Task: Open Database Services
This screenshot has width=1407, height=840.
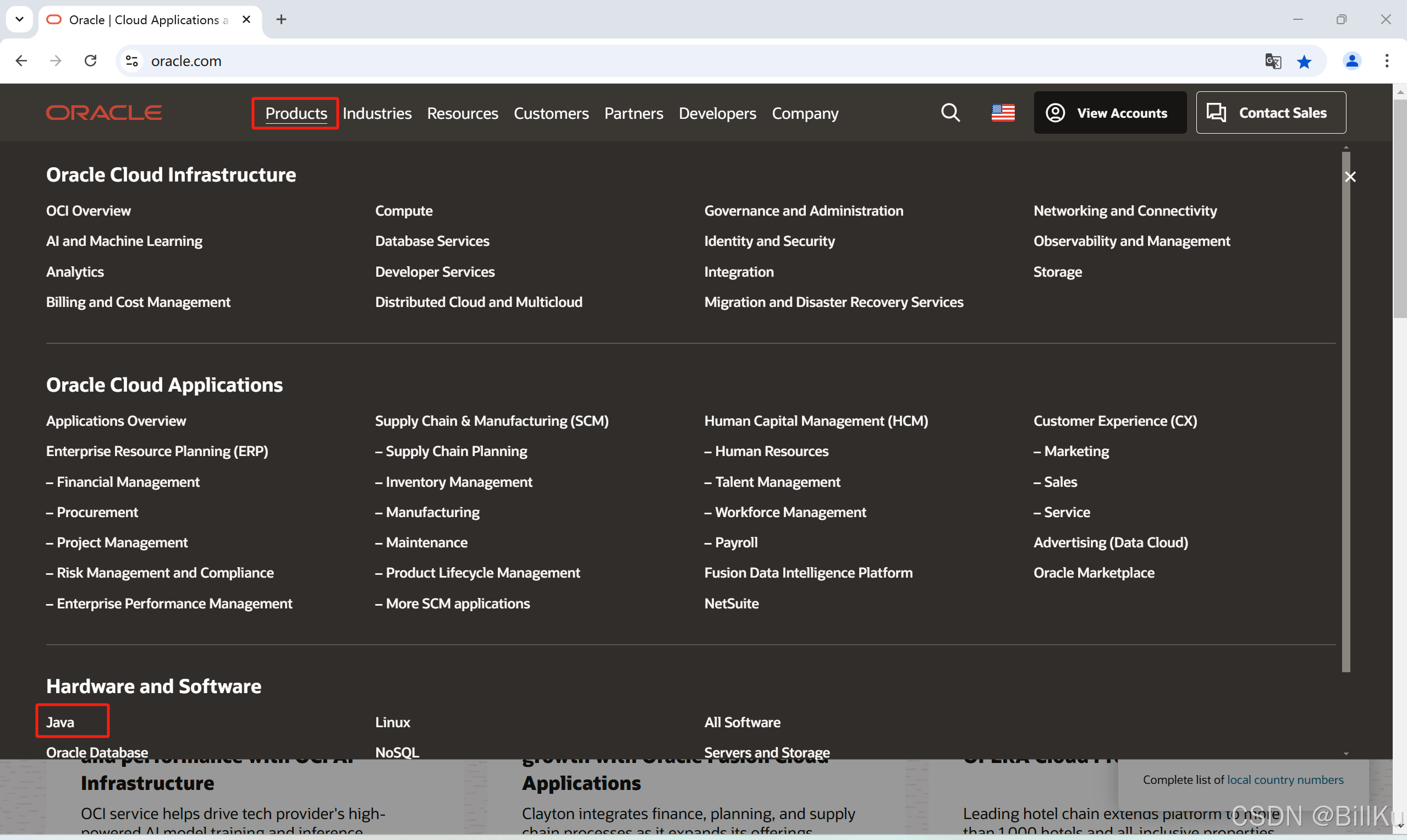Action: point(432,241)
